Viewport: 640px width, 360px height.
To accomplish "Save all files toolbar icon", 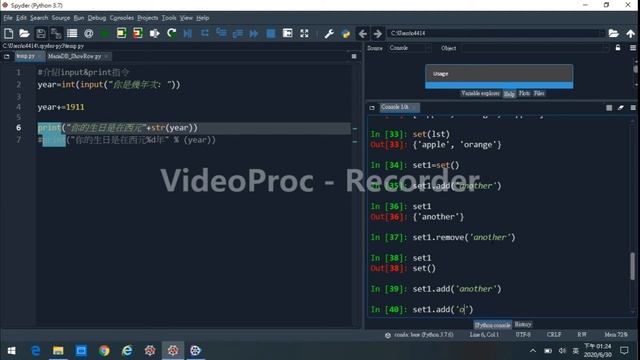I will (x=56, y=33).
